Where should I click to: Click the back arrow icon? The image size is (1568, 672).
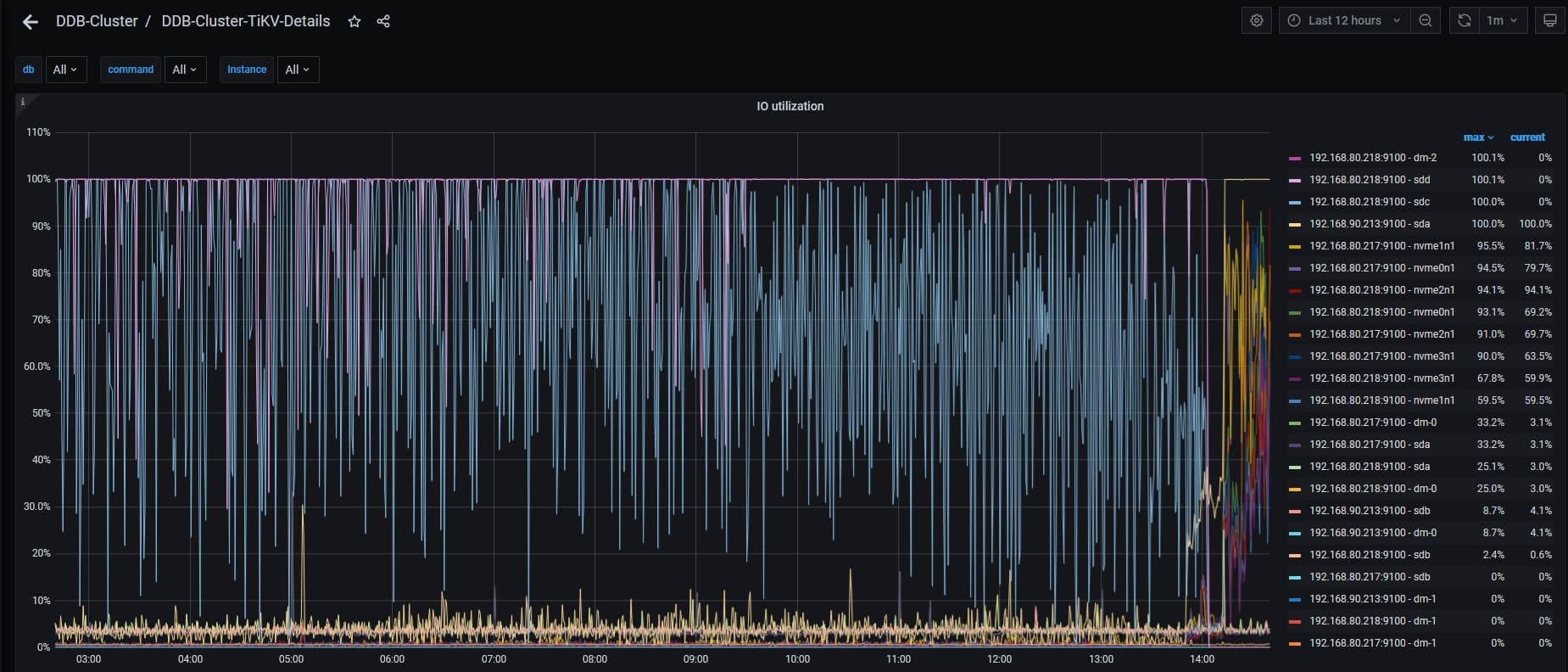click(x=31, y=22)
